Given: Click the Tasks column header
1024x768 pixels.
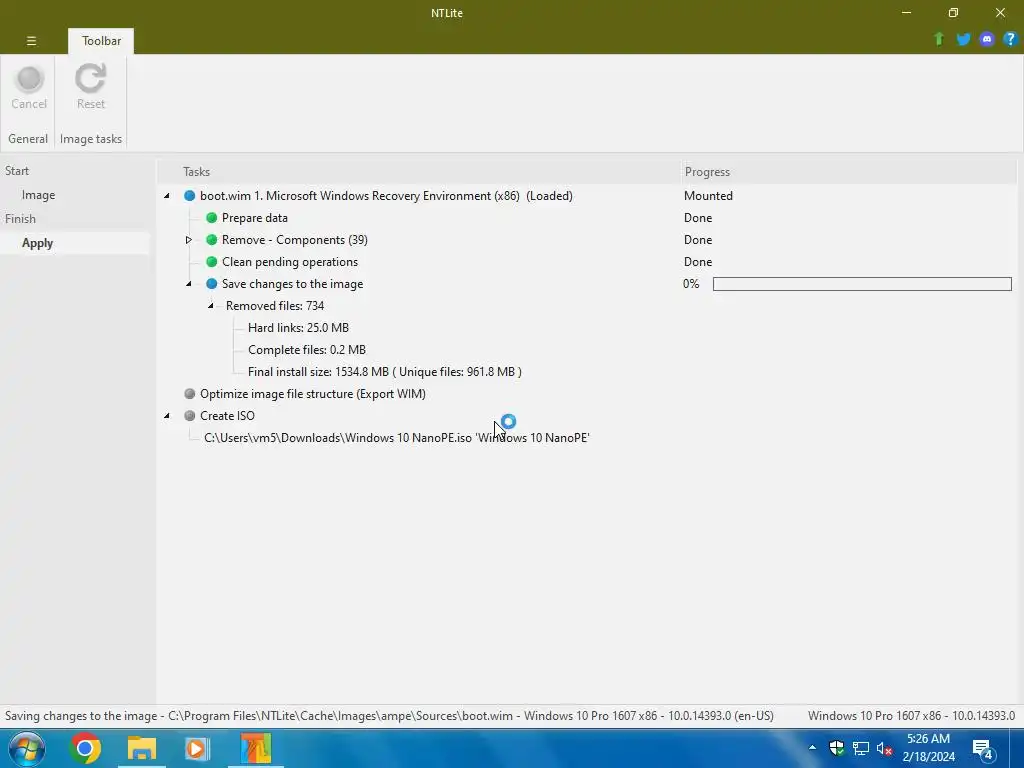Looking at the screenshot, I should [x=419, y=172].
